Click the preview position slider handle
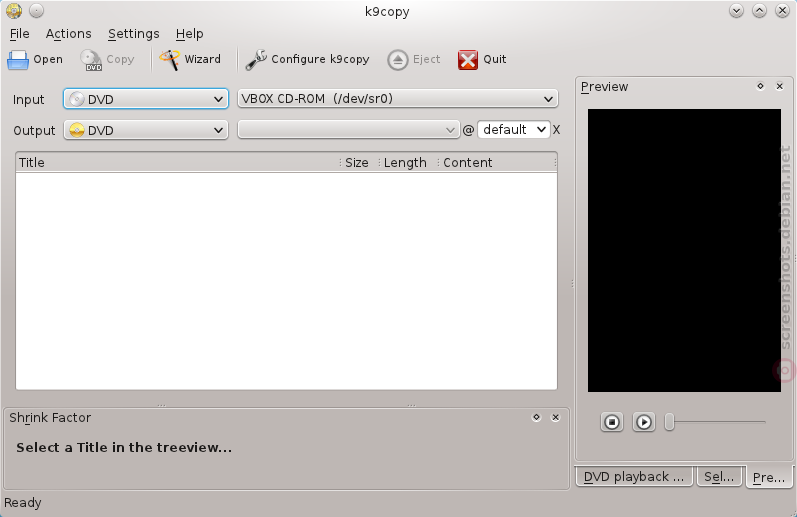Screen dimensions: 797x517 point(669,422)
